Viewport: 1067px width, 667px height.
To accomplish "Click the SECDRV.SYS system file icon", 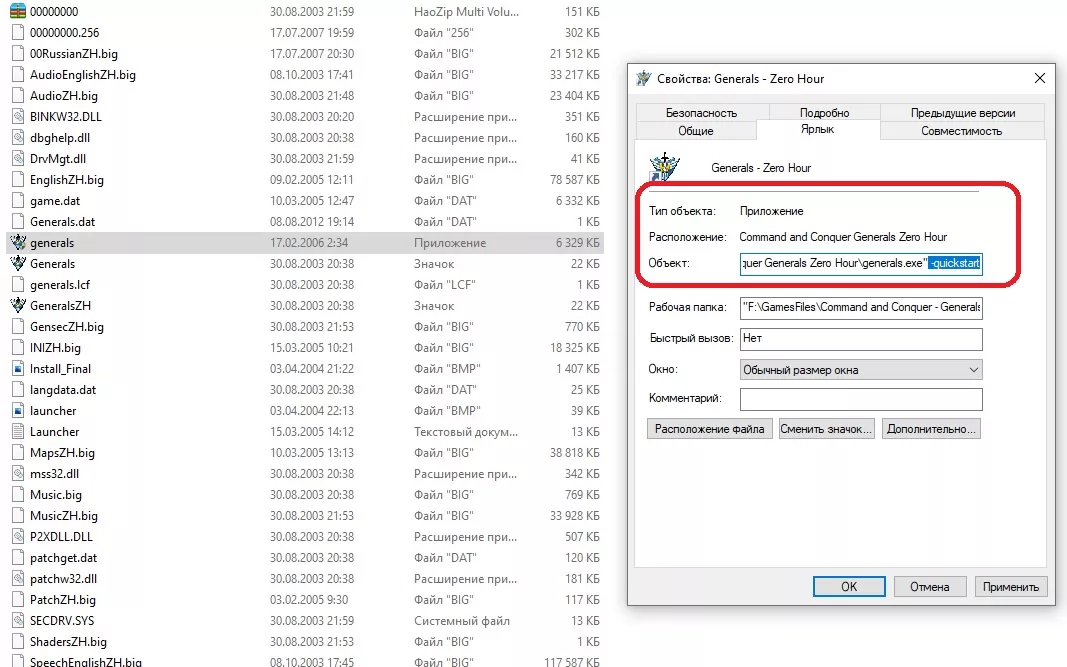I will [18, 621].
